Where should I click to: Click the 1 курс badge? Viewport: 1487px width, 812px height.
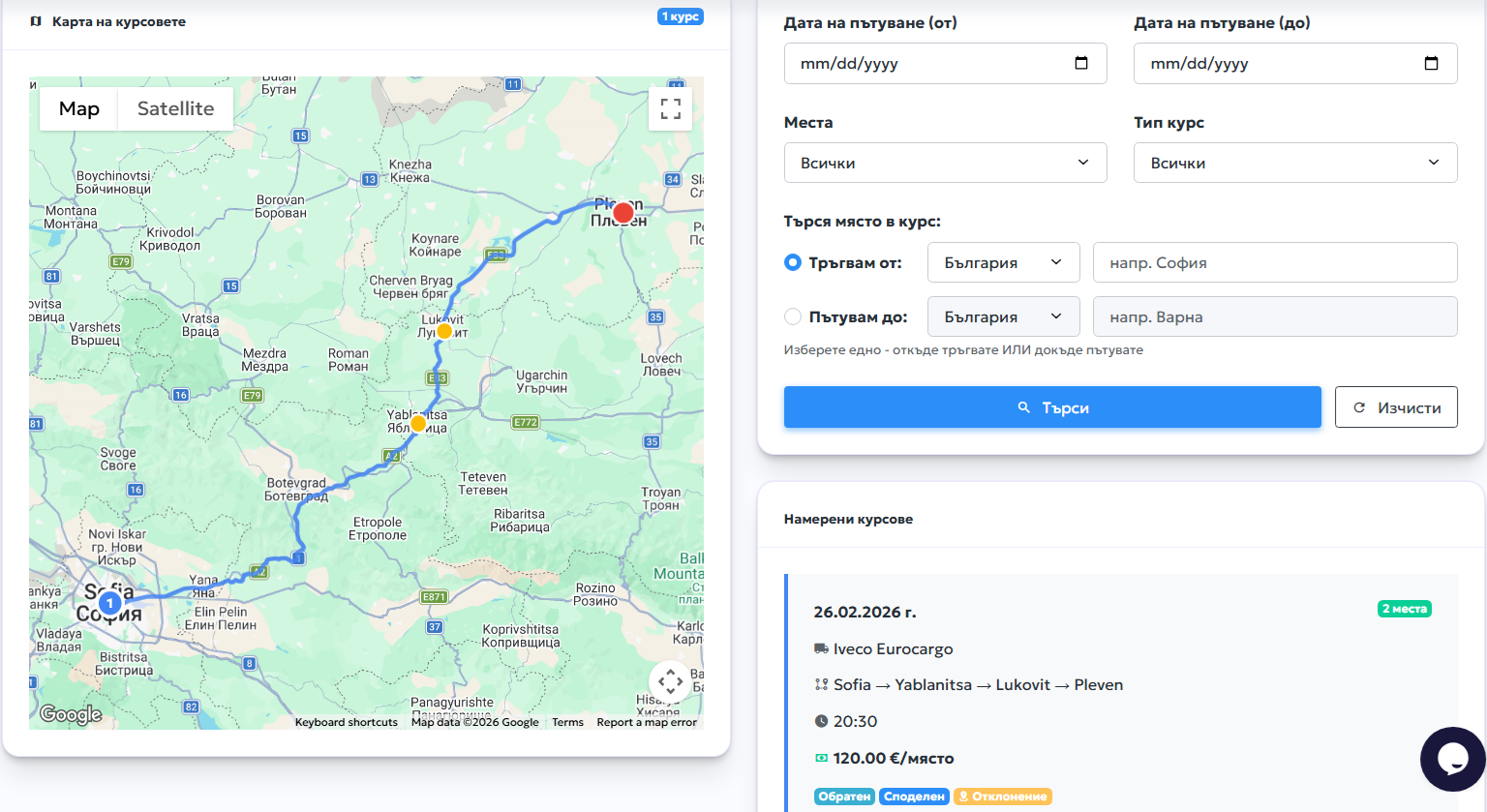(681, 16)
